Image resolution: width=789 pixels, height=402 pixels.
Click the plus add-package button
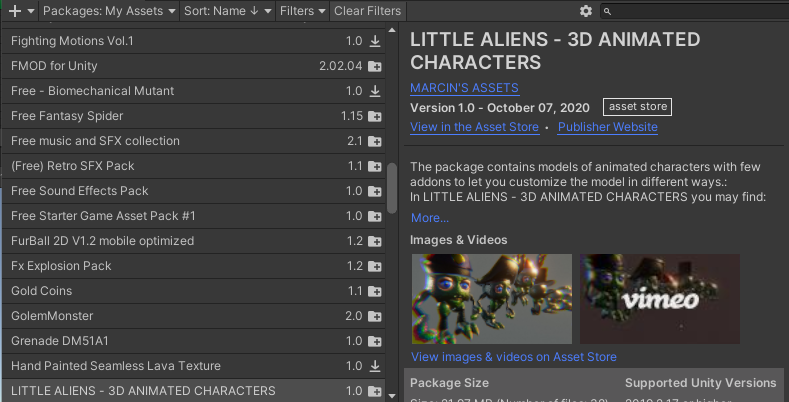pos(15,11)
